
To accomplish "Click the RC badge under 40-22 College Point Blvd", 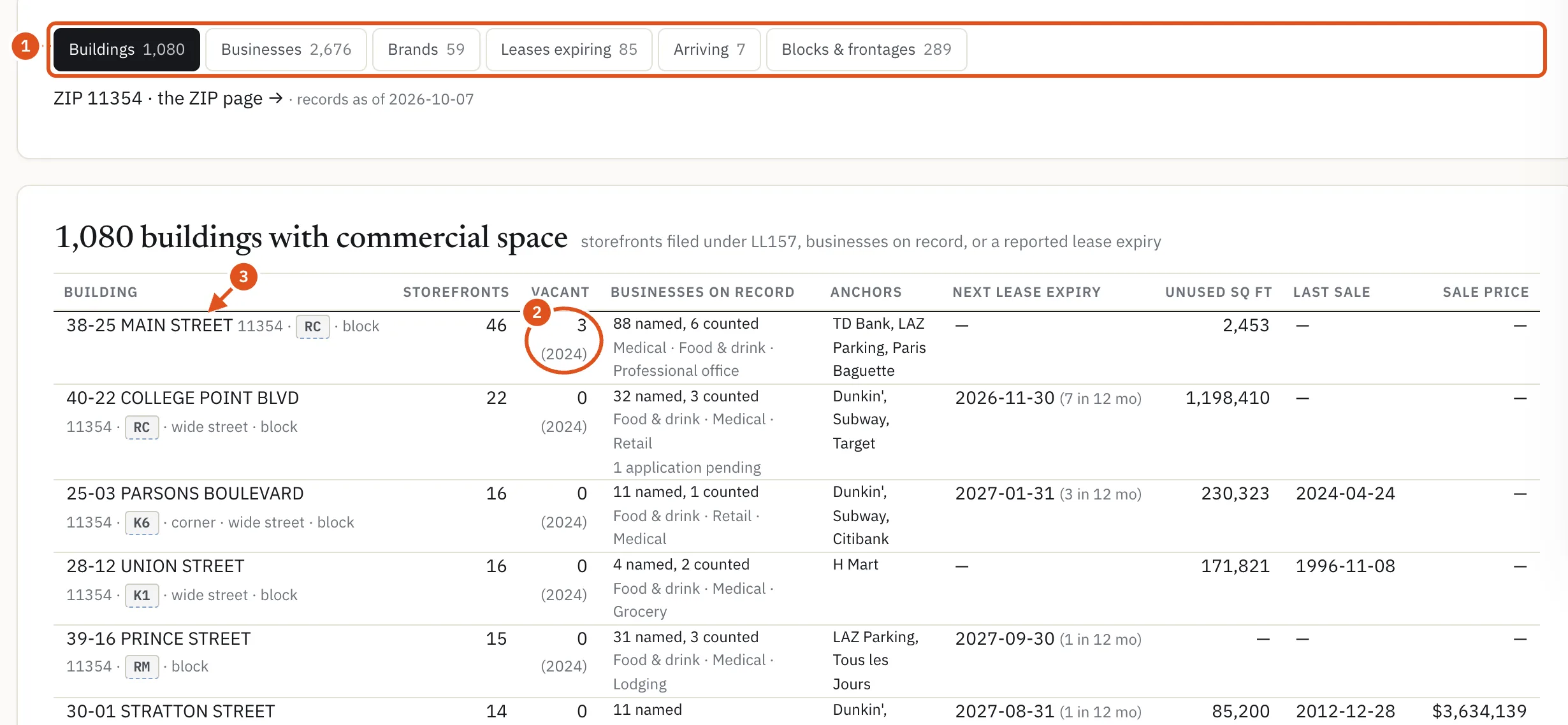I will pos(142,427).
